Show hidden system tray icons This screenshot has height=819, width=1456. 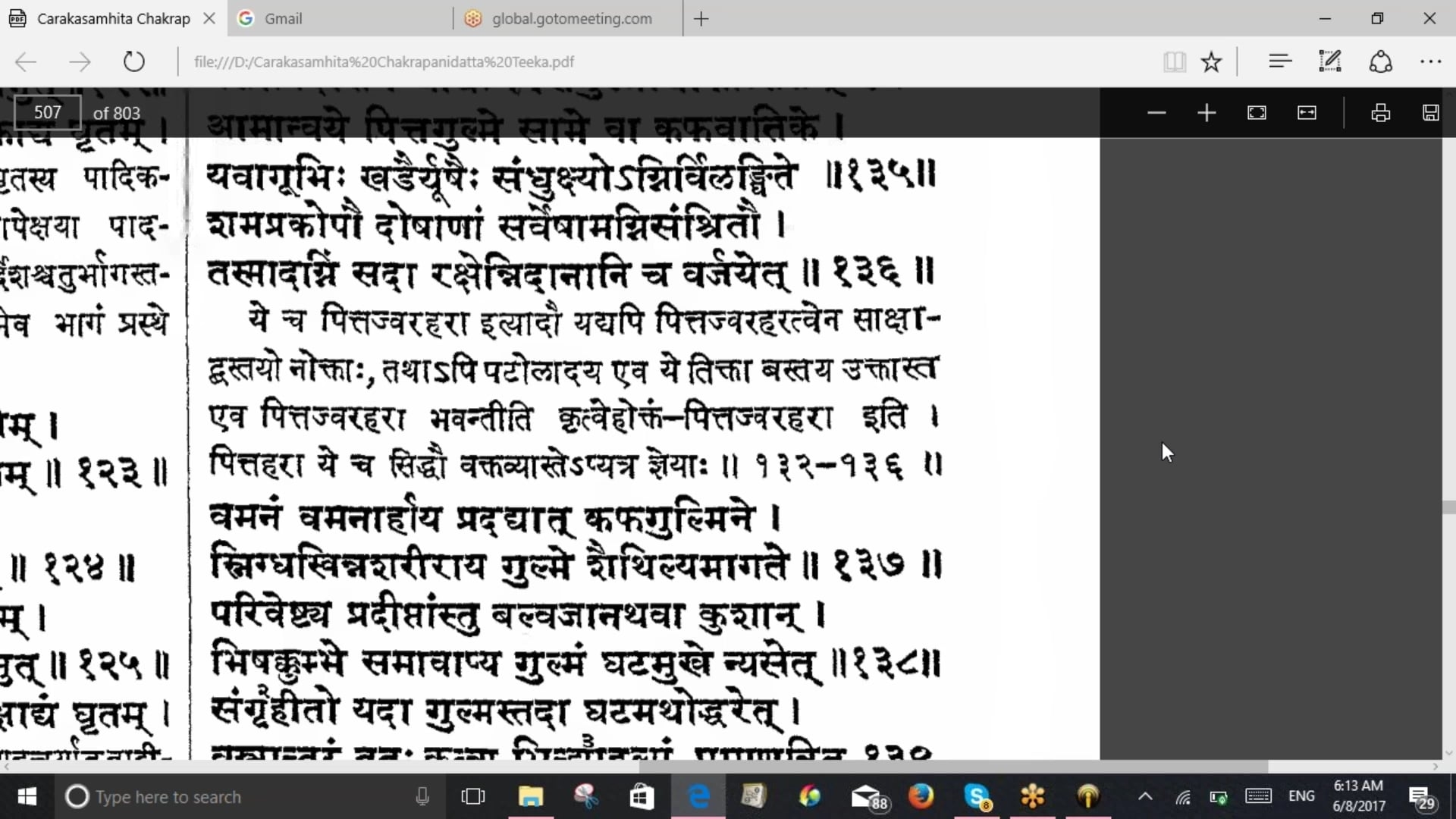point(1145,796)
